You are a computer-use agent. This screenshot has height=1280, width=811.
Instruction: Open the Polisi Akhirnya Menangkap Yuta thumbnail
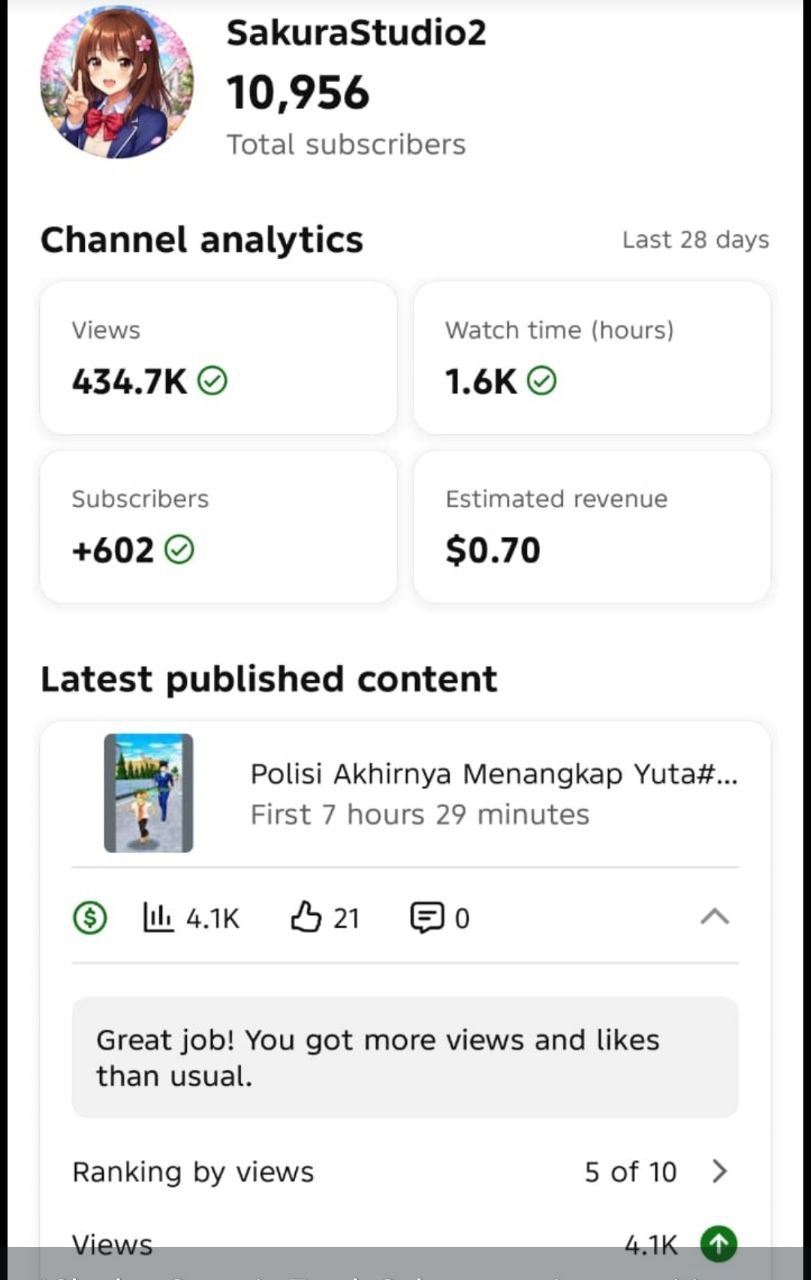point(148,793)
